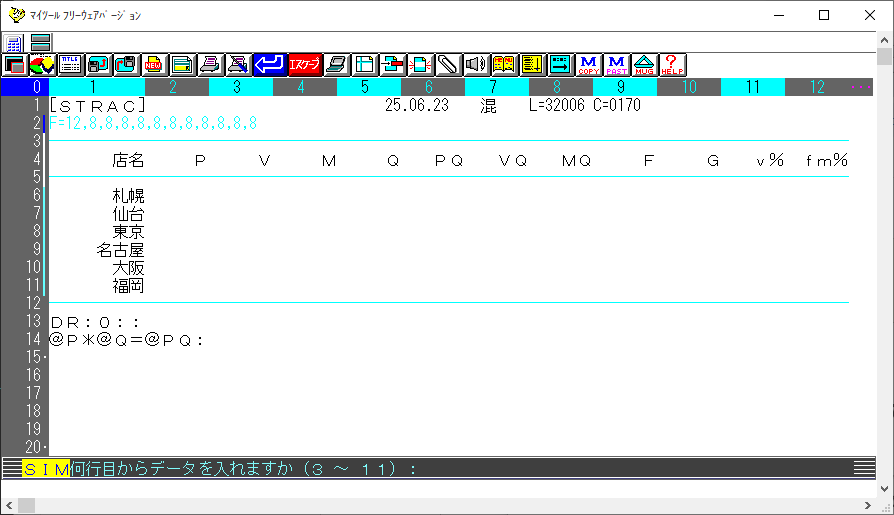Select column 9 in the ruler header

coord(621,87)
